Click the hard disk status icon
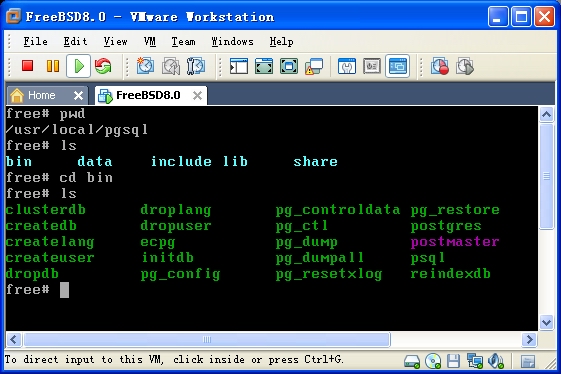 [x=412, y=361]
